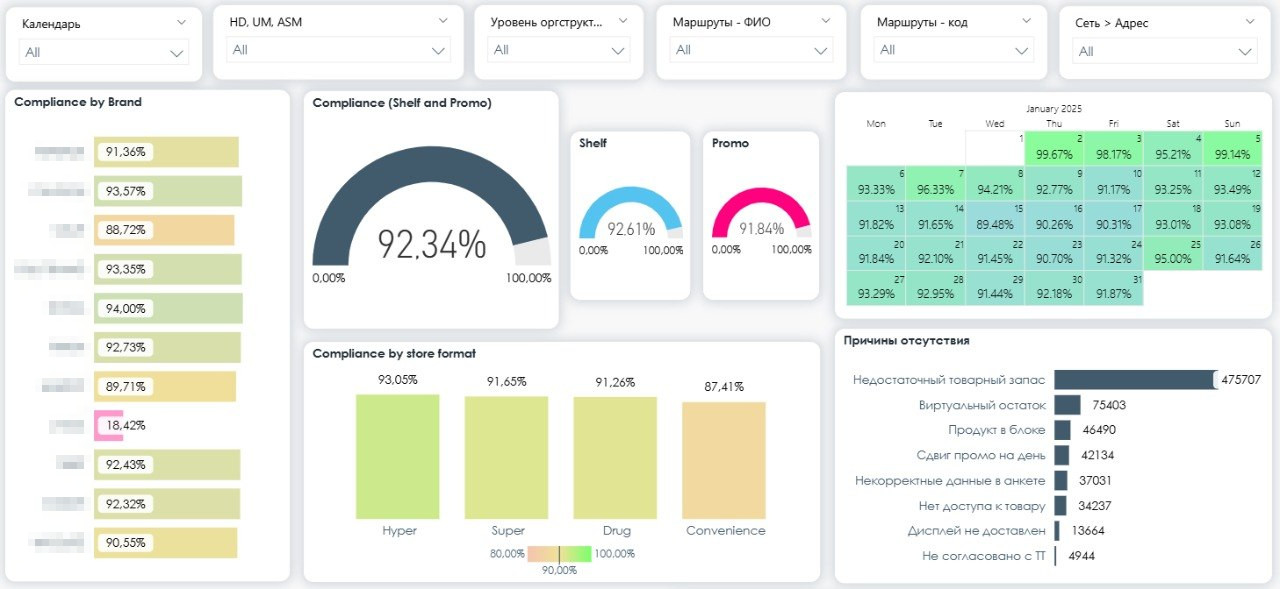Screen dimensions: 1280x589
Task: Click the Маршруты - код header chevron
Action: pyautogui.click(x=1025, y=20)
